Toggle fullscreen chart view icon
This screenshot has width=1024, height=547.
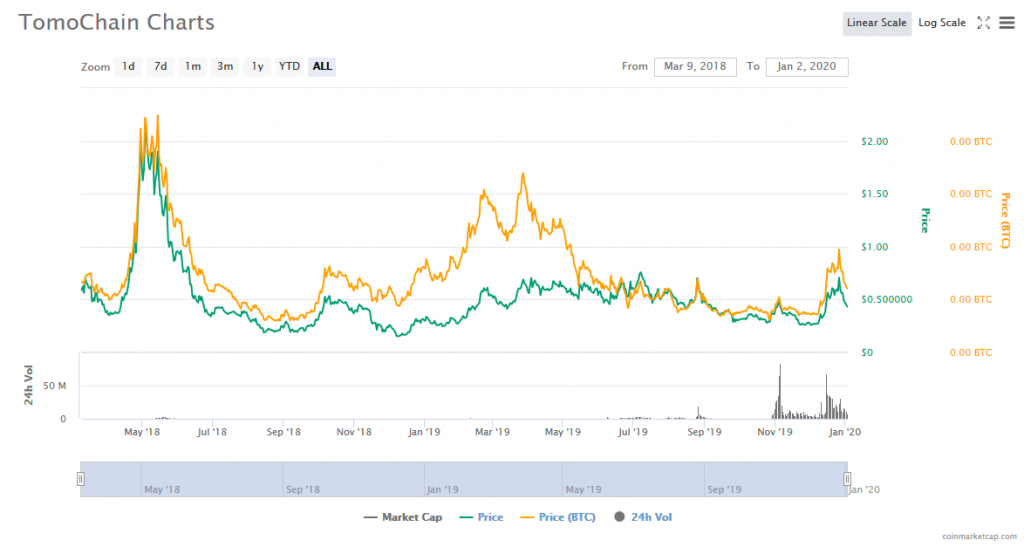(984, 23)
